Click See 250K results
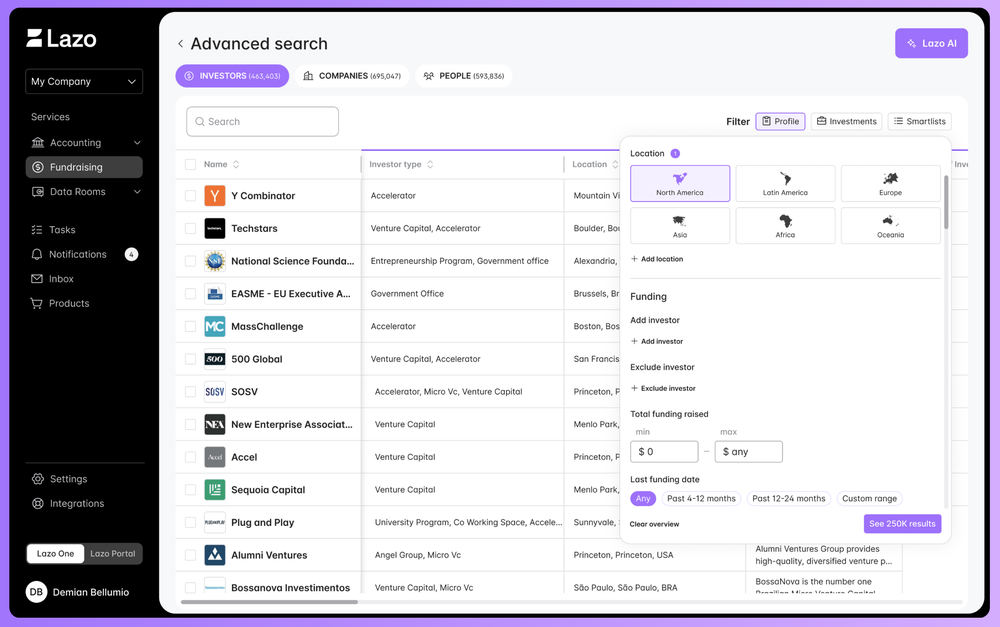Viewport: 1000px width, 627px height. 902,524
